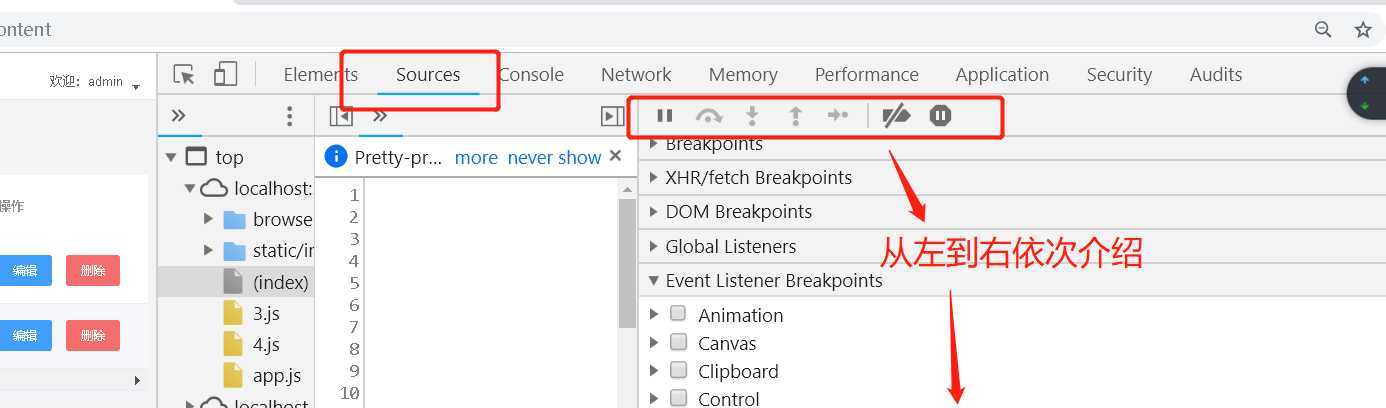Check the Canvas event breakpoint box
1386x408 pixels.
point(679,342)
